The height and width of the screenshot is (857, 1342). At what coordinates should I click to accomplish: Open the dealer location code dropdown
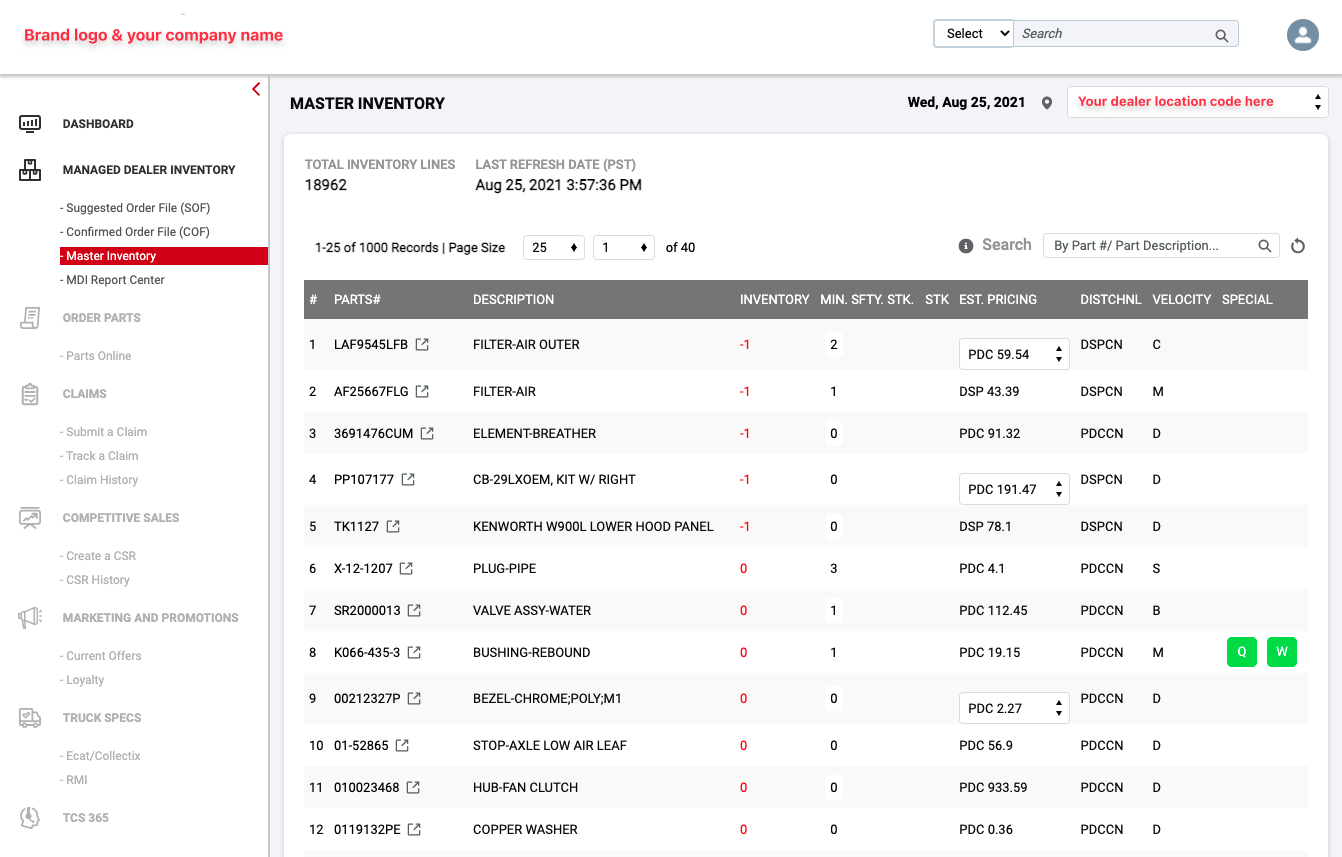1198,102
